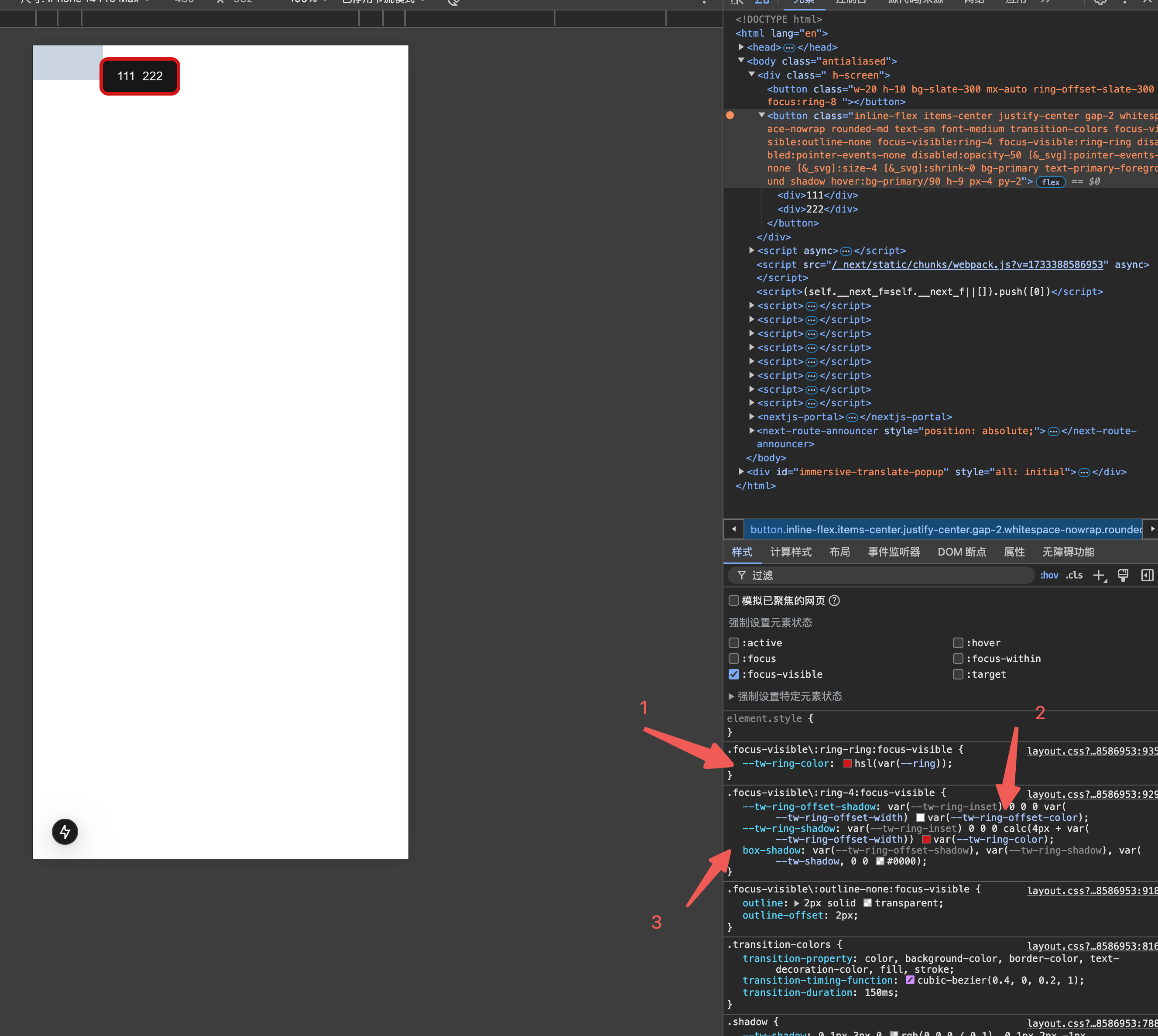Check the :target state checkbox

[x=958, y=674]
